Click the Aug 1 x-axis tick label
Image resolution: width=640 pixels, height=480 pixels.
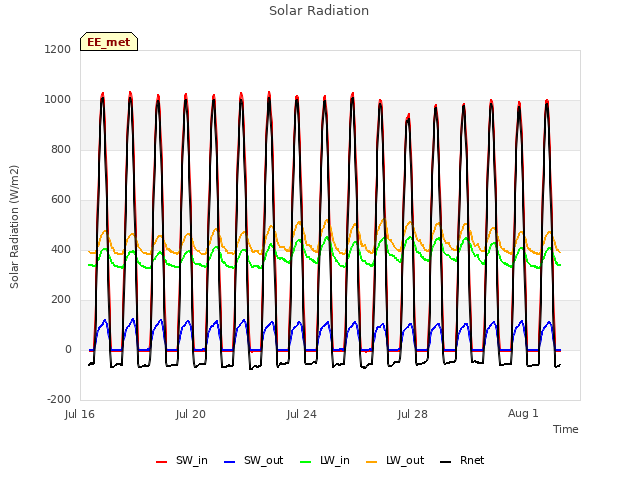523,413
